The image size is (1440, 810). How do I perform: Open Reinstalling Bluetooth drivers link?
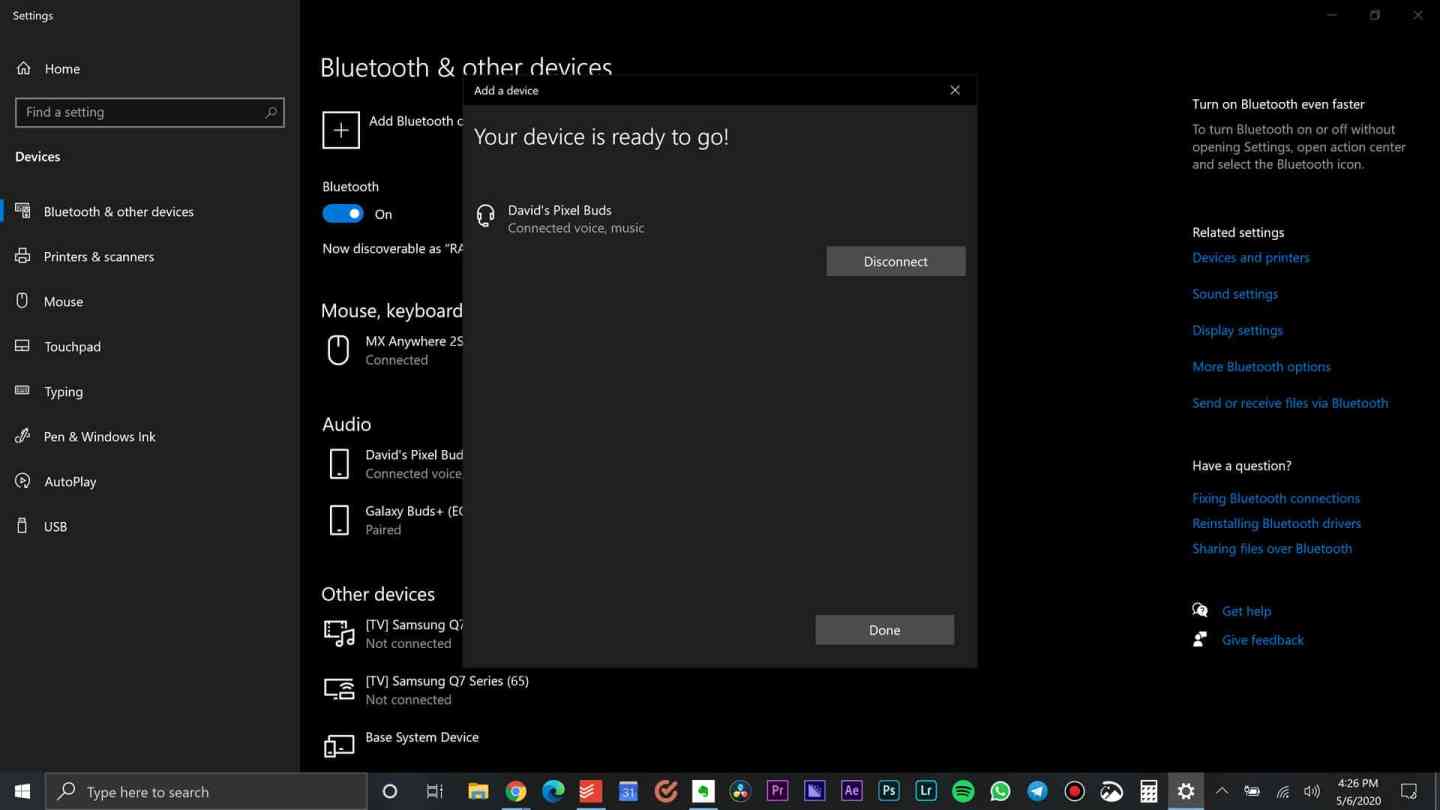click(1276, 523)
